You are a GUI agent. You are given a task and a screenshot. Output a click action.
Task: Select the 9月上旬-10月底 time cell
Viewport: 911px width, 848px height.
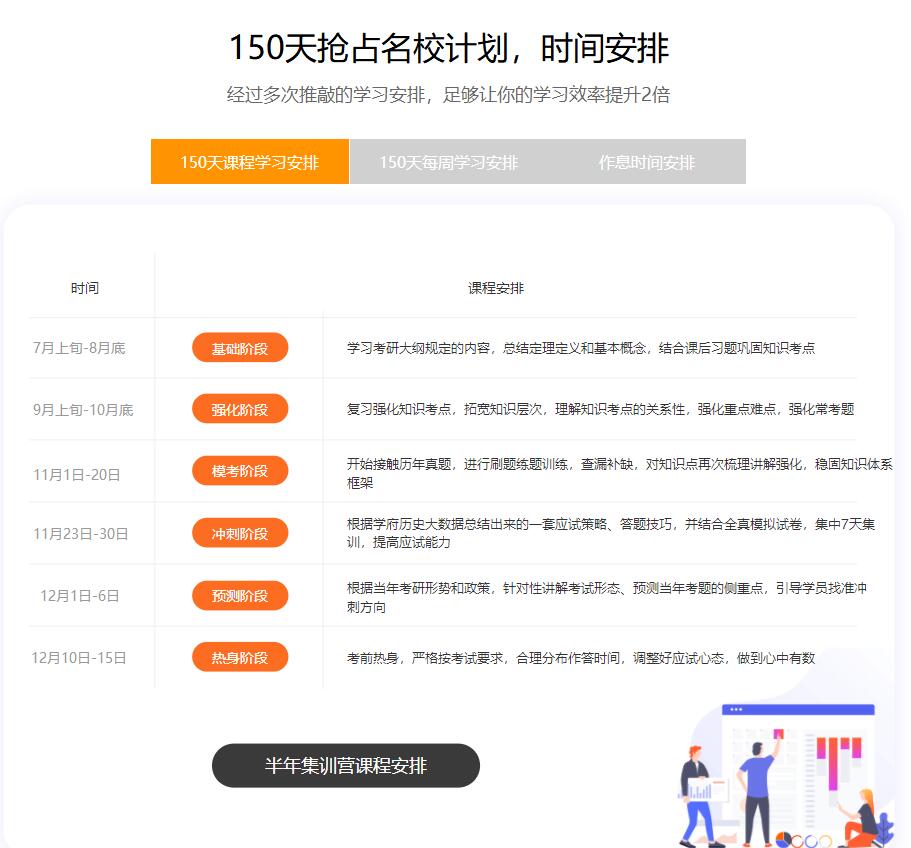pyautogui.click(x=83, y=409)
